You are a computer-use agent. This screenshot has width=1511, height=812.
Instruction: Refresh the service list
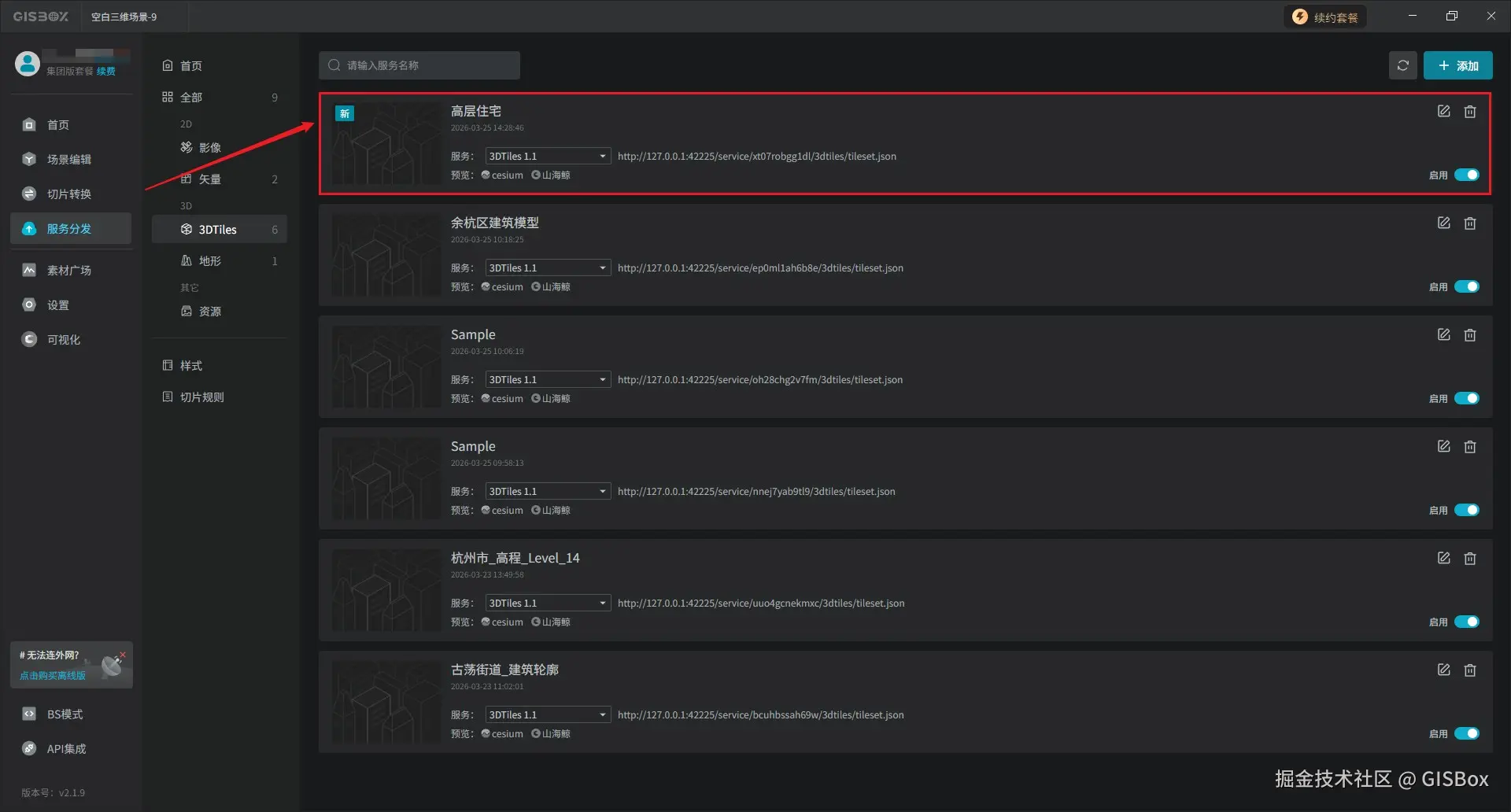1402,65
